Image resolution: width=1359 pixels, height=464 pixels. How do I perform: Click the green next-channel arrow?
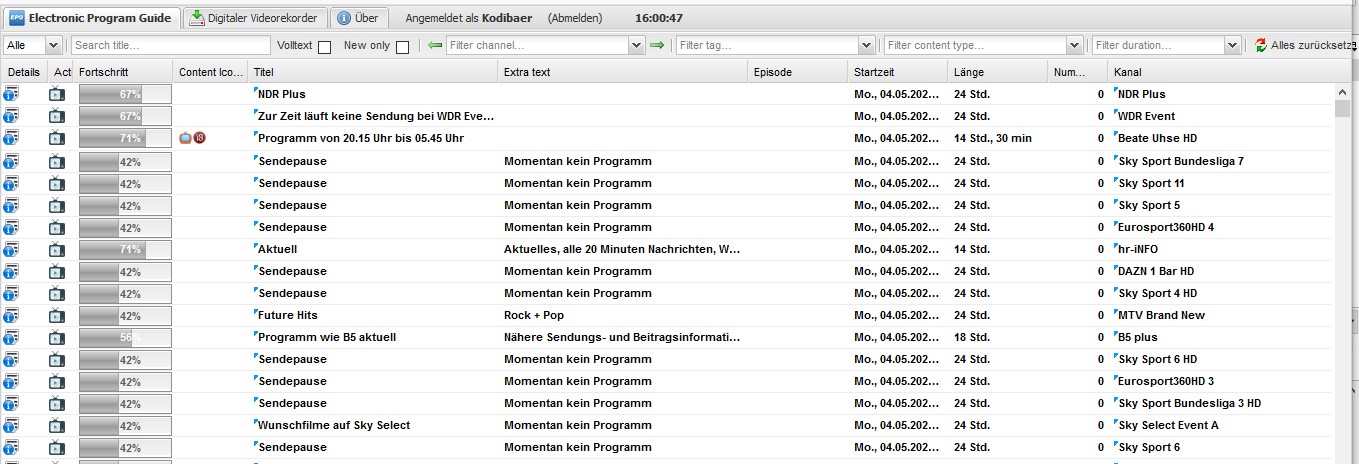tap(657, 45)
